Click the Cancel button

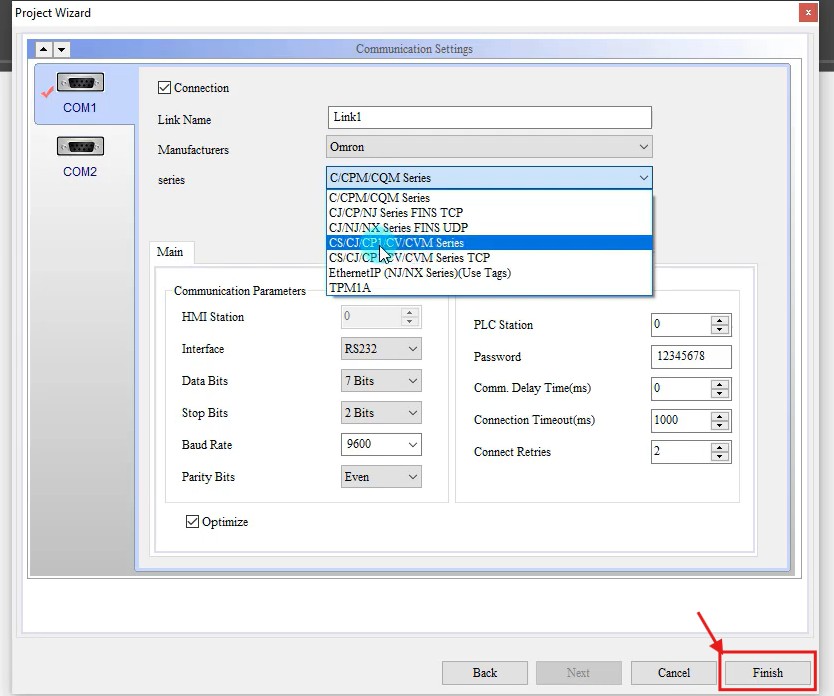(x=674, y=673)
